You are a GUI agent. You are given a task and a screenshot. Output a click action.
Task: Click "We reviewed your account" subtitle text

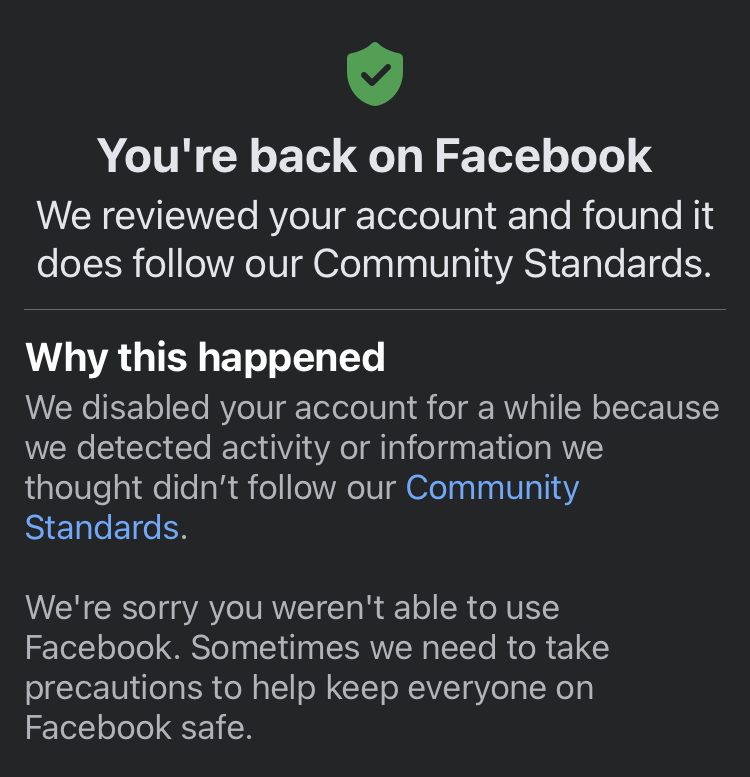pyautogui.click(x=375, y=216)
